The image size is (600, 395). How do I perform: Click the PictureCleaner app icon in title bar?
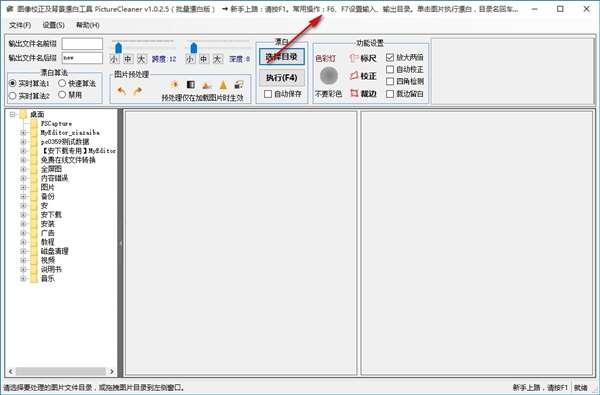click(x=10, y=8)
